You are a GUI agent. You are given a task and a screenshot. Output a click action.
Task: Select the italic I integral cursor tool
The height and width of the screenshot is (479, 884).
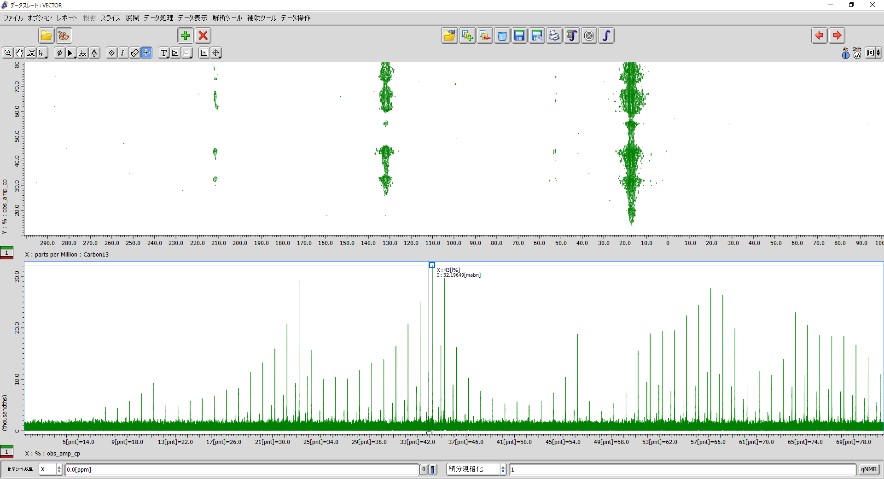(123, 53)
